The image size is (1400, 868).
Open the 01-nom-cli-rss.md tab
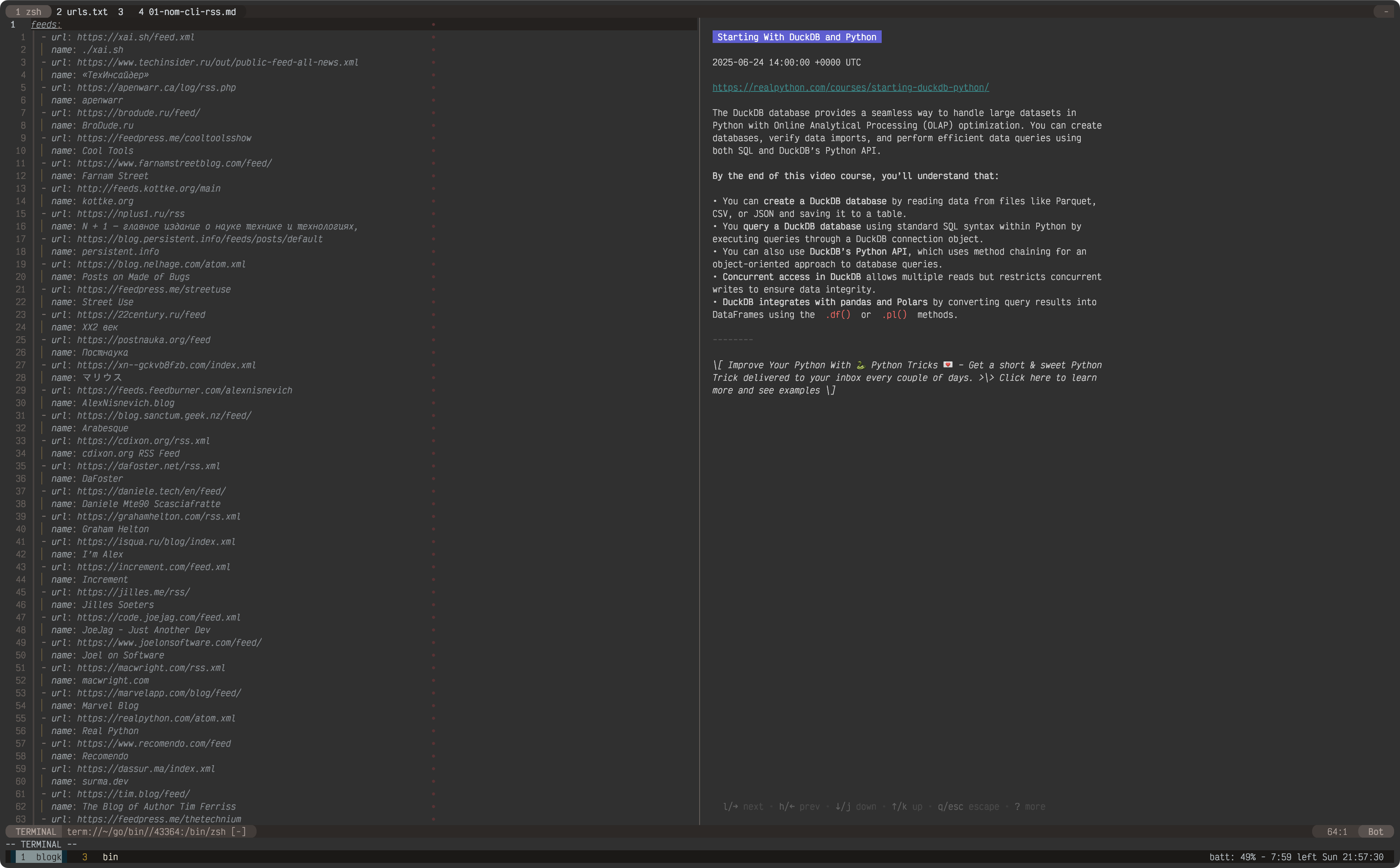(187, 11)
